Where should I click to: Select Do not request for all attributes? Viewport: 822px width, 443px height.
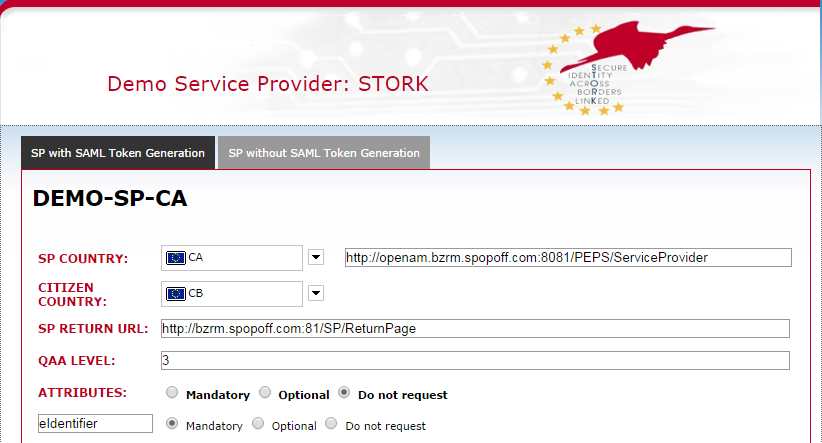pyautogui.click(x=344, y=392)
